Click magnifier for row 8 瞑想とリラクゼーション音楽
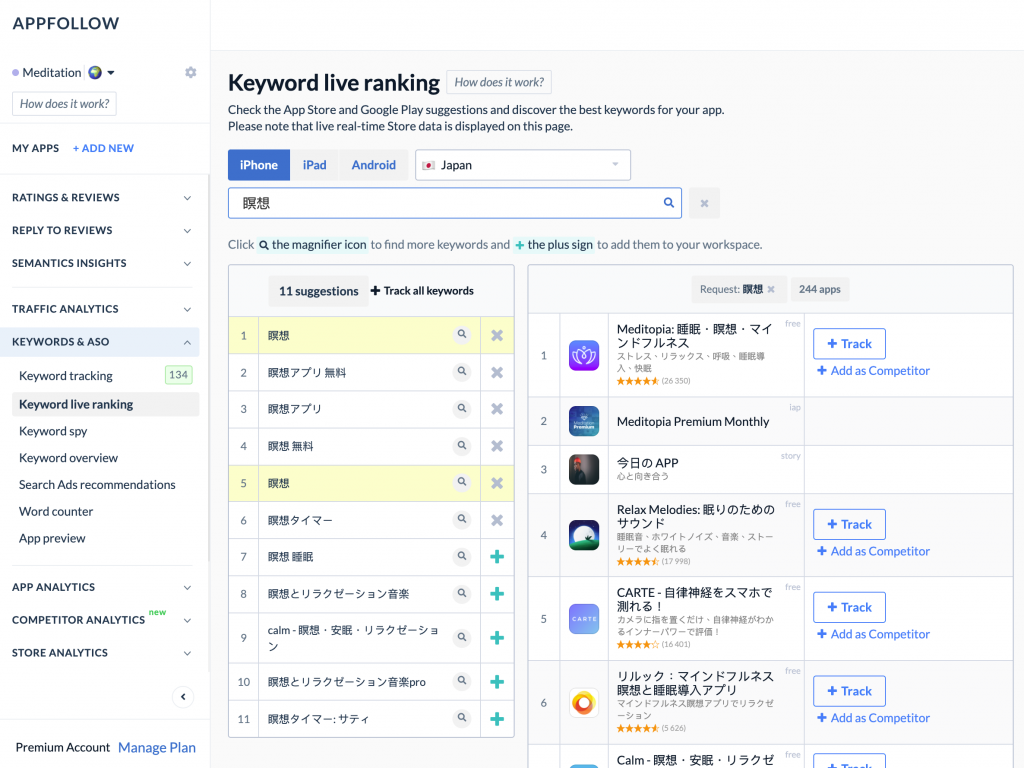Image resolution: width=1024 pixels, height=768 pixels. click(462, 593)
